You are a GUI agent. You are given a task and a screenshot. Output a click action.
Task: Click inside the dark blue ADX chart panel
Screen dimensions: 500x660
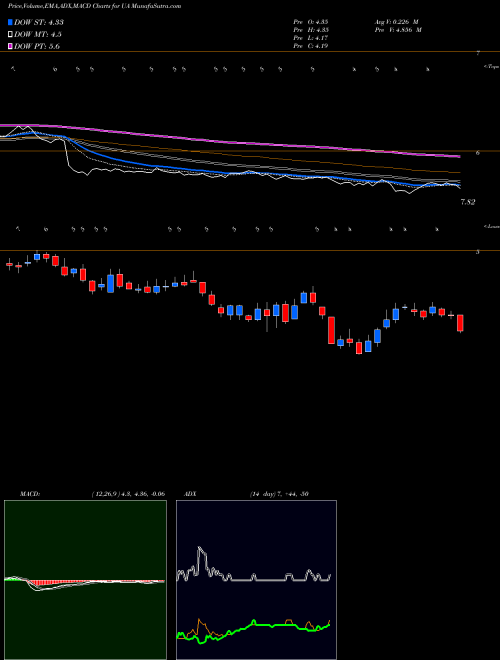click(256, 580)
